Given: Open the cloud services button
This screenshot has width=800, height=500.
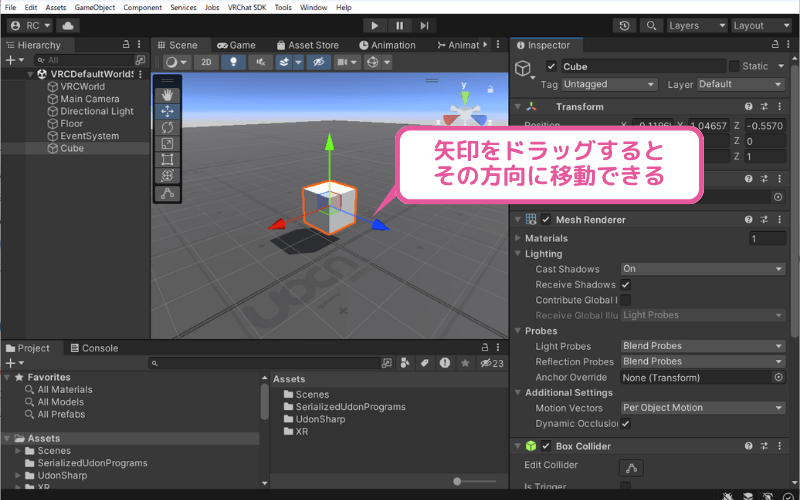Looking at the screenshot, I should coord(68,26).
